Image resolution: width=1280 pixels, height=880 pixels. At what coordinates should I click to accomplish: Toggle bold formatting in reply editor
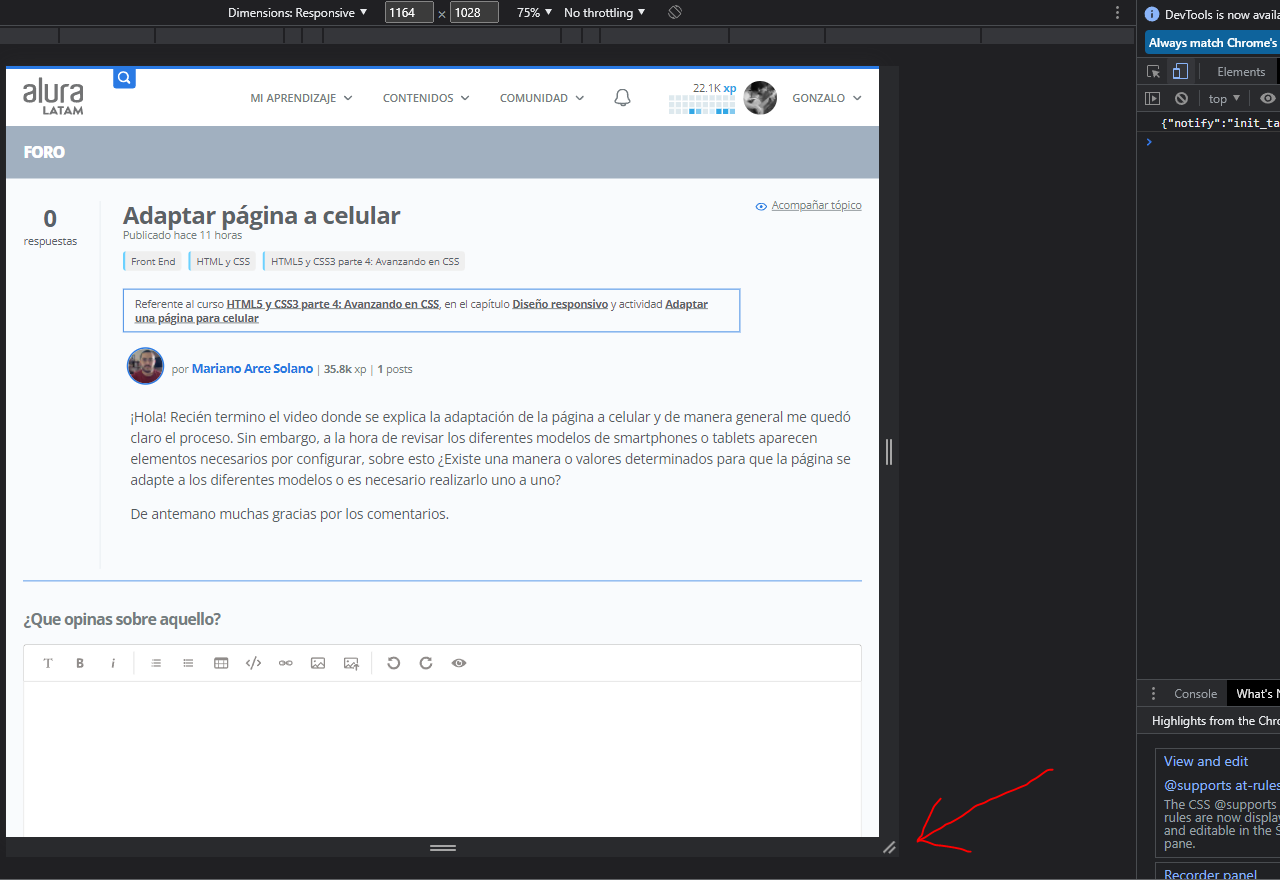[80, 663]
